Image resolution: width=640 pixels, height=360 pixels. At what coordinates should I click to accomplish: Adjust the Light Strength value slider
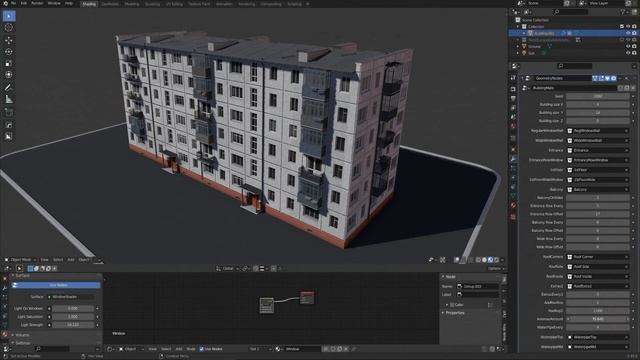pos(73,325)
